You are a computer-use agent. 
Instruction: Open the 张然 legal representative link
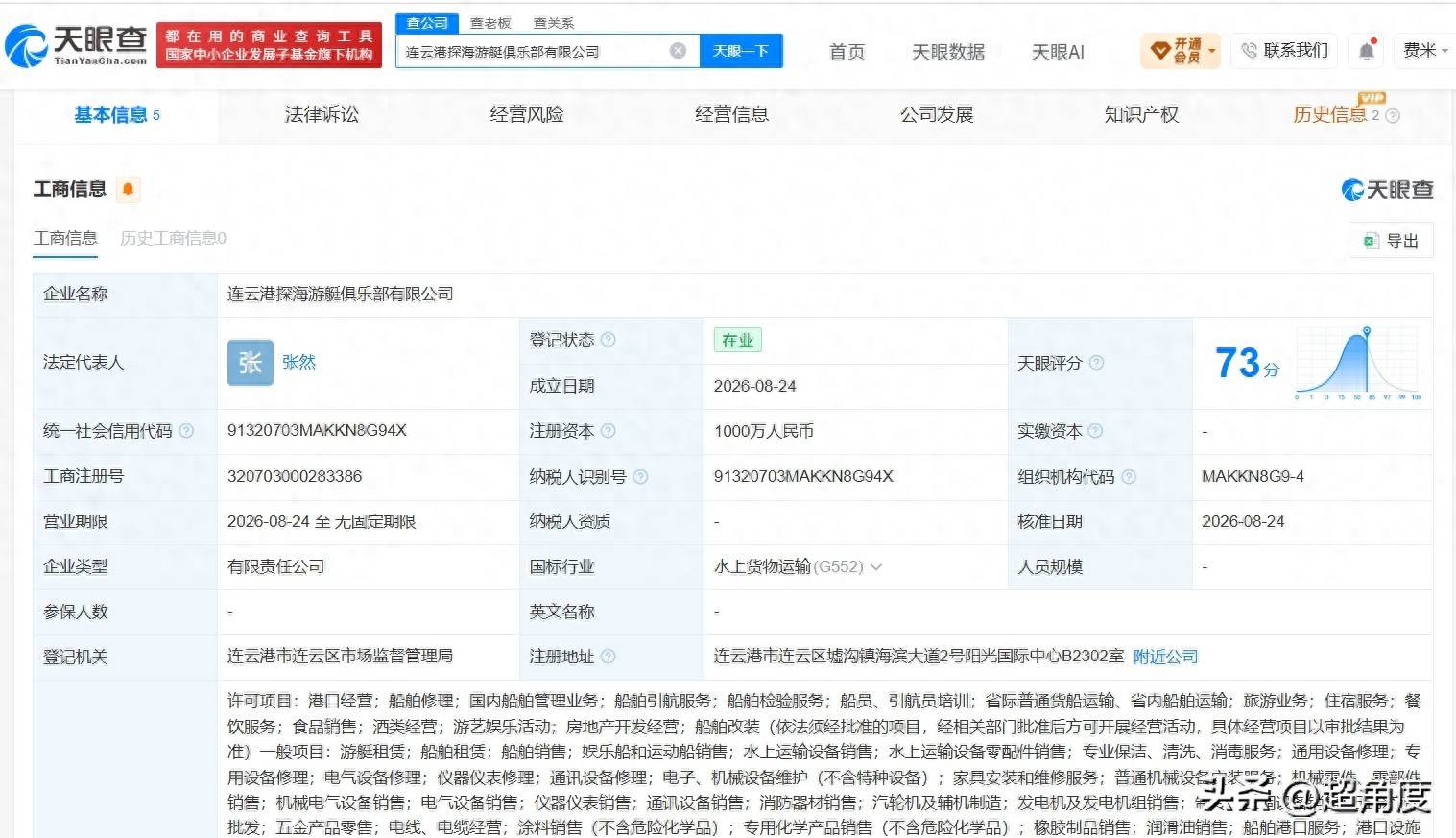298,363
